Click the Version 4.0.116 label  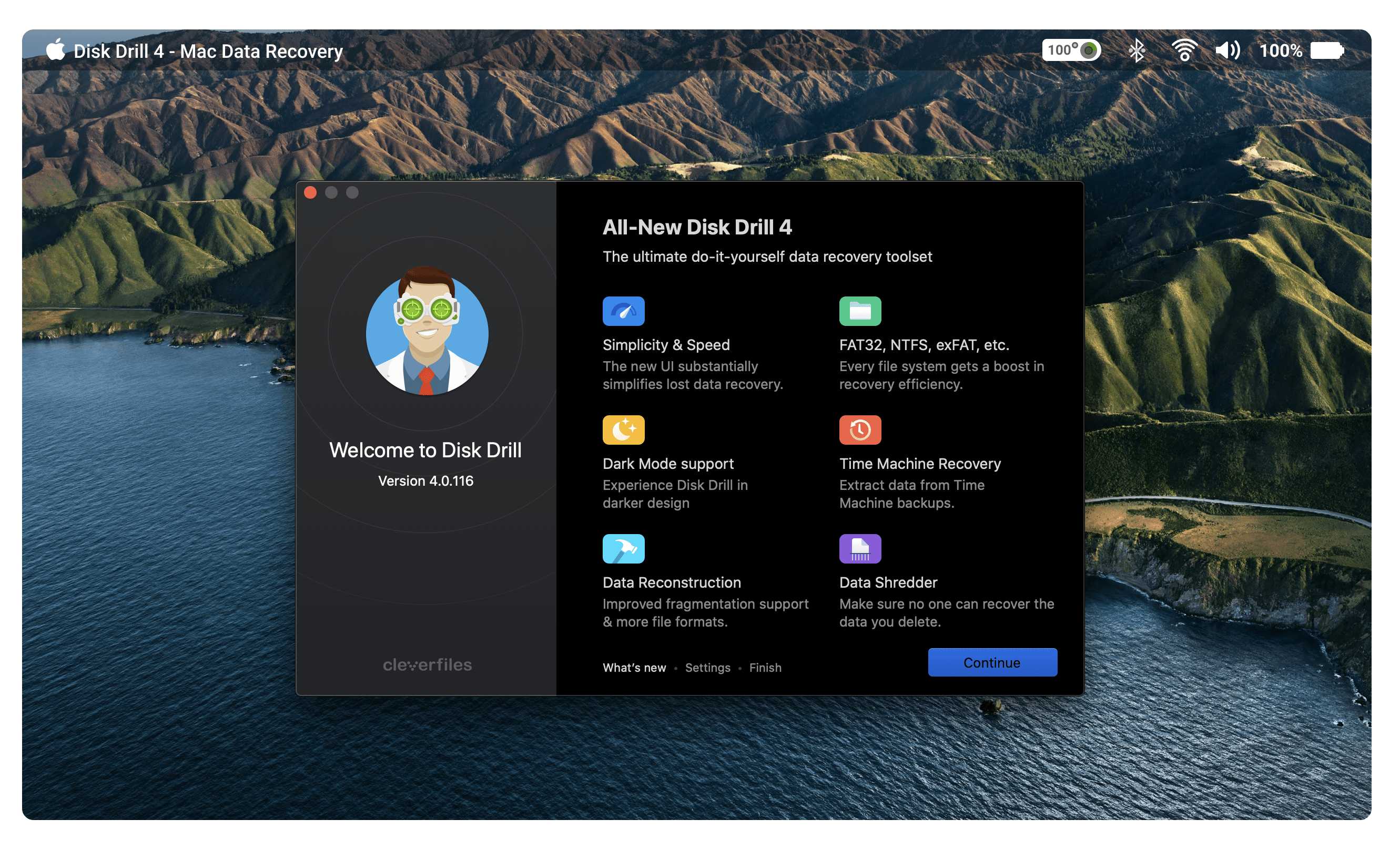(x=427, y=480)
